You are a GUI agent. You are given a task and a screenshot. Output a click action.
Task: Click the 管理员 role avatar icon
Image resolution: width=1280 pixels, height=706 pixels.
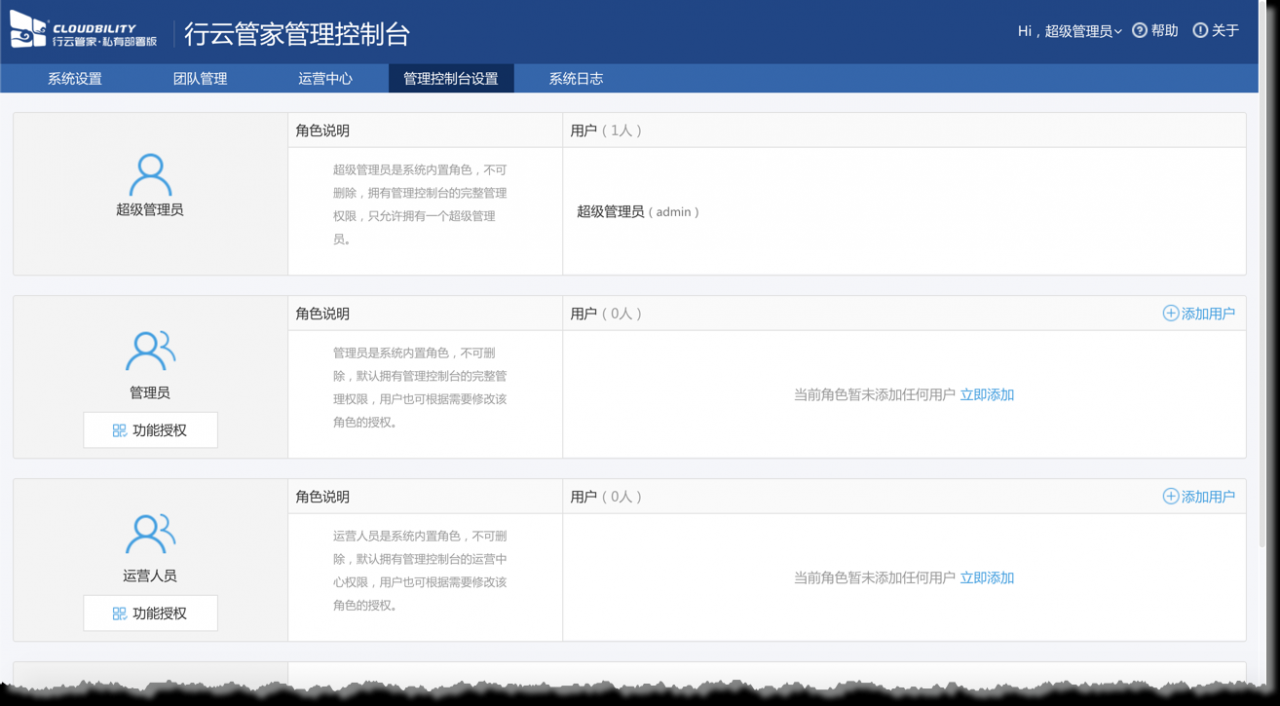pos(150,351)
